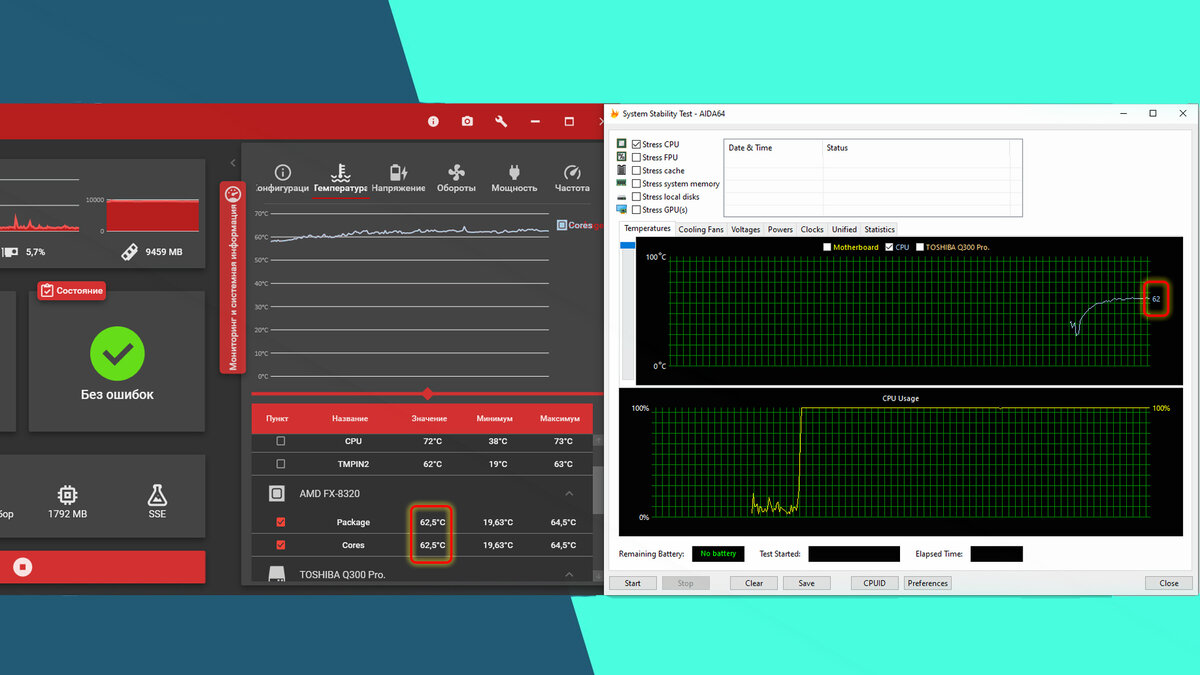Screen dimensions: 1200x675
Task: Switch to the Обороты fan tab
Action: pos(456,179)
